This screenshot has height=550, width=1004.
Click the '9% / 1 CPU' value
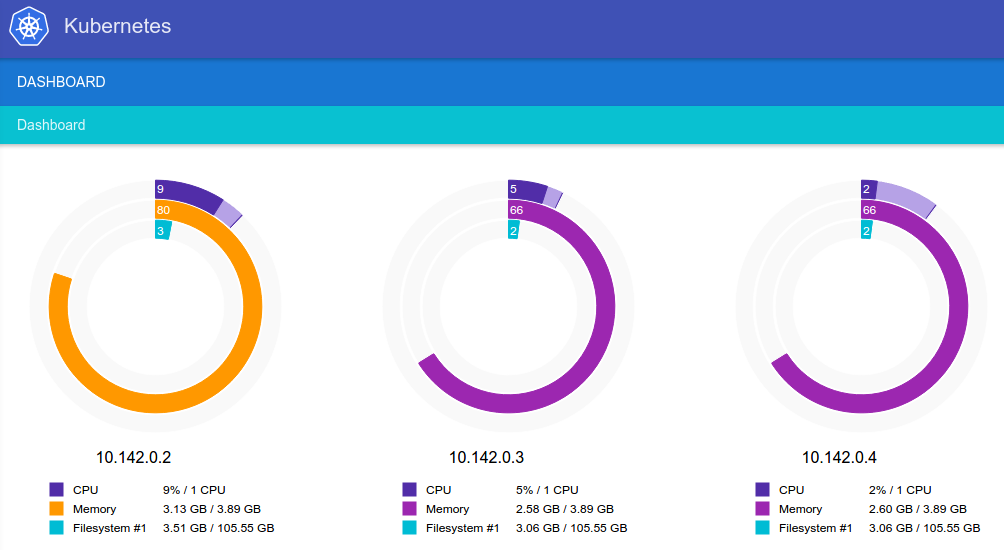(x=194, y=490)
